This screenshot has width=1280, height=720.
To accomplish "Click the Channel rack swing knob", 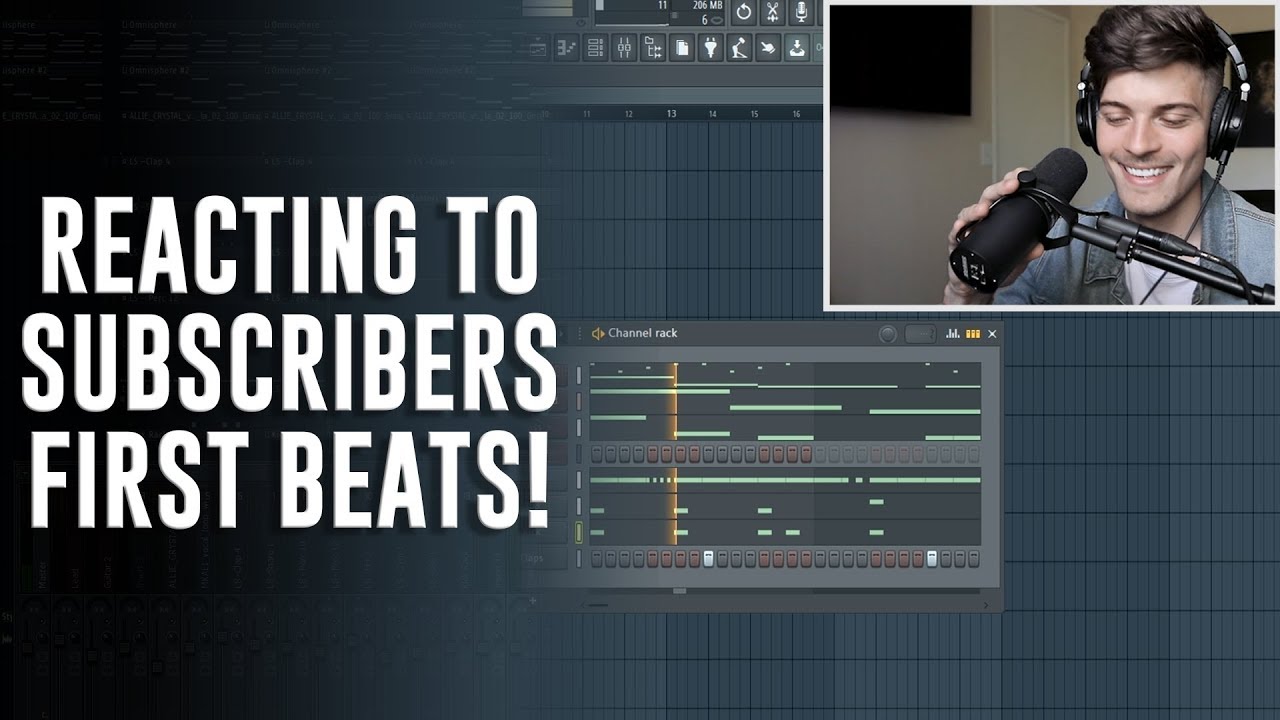I will click(888, 334).
